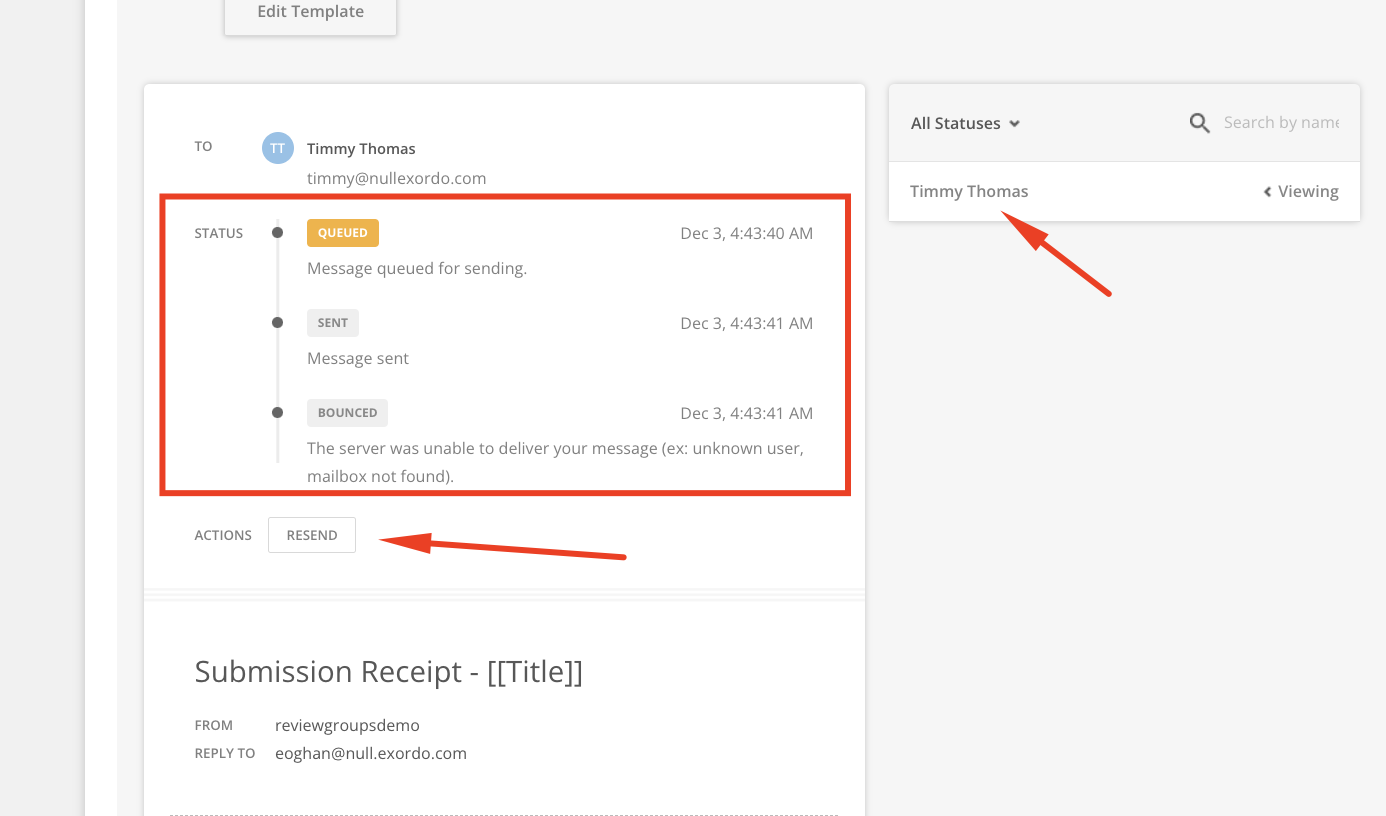Viewport: 1386px width, 816px height.
Task: Click the QUEUED timeline dot marker
Action: click(278, 233)
